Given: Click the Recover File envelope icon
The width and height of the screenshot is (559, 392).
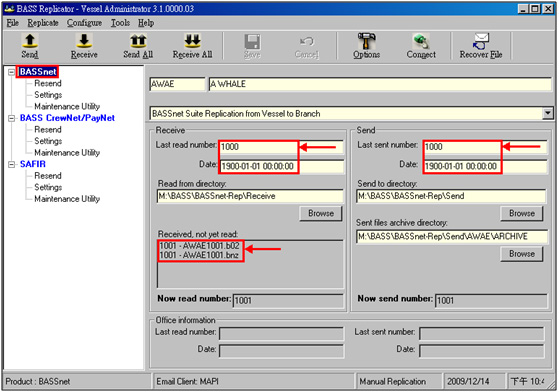Looking at the screenshot, I should [x=481, y=41].
